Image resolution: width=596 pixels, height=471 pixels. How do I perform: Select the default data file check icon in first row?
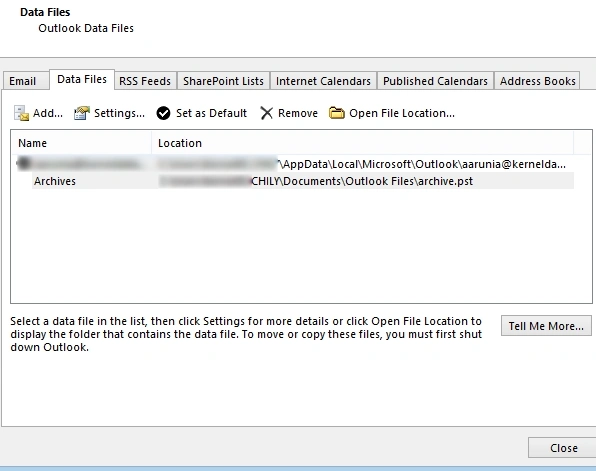point(24,163)
